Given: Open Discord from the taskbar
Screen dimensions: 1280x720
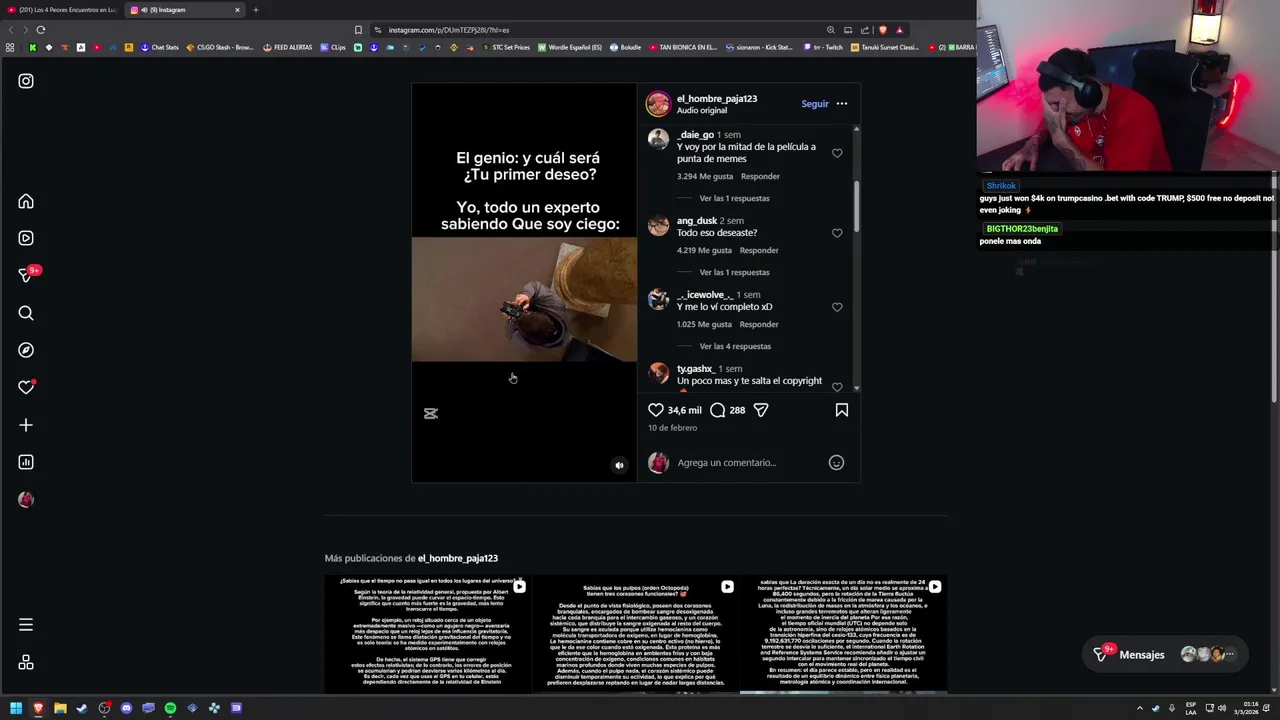Looking at the screenshot, I should 126,708.
